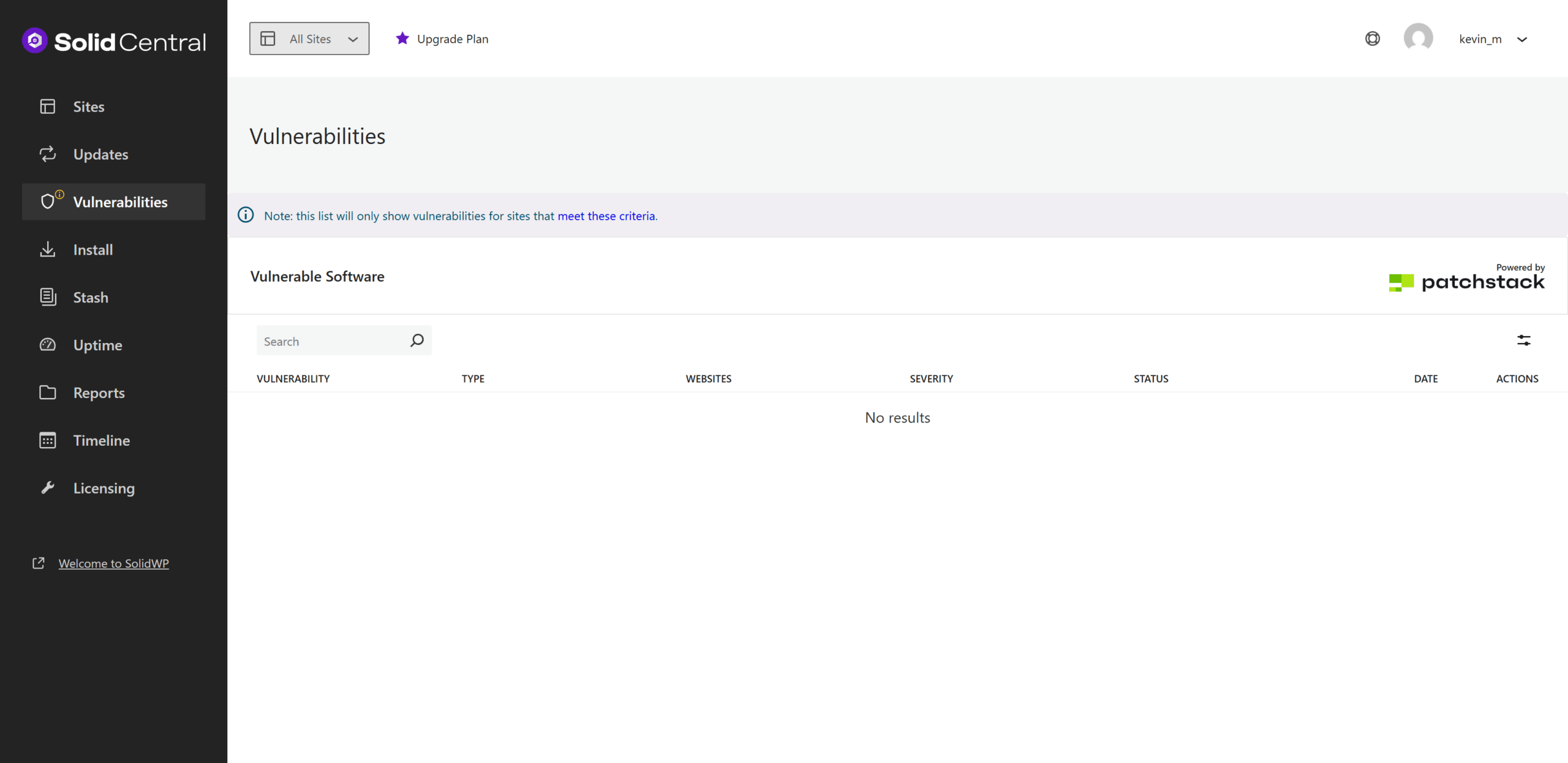
Task: Select the Vulnerabilities shield icon
Action: 48,201
